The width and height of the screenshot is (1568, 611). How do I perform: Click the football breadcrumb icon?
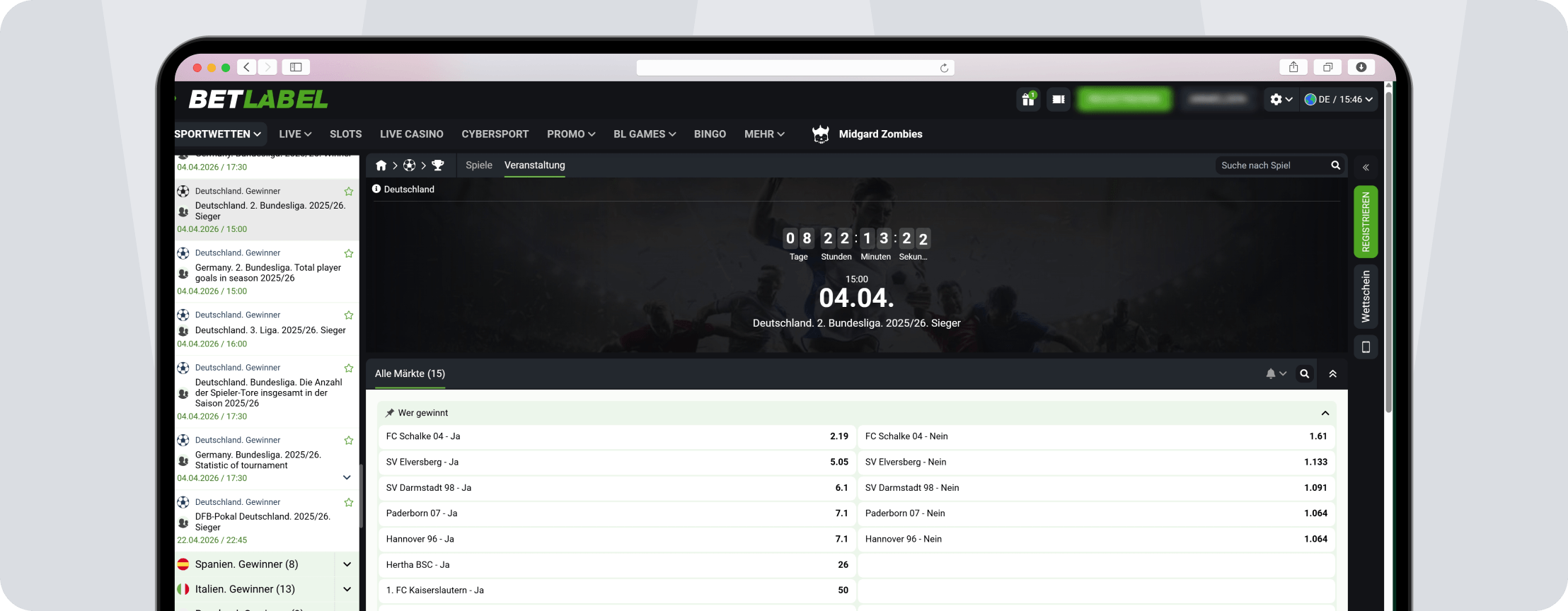tap(409, 165)
